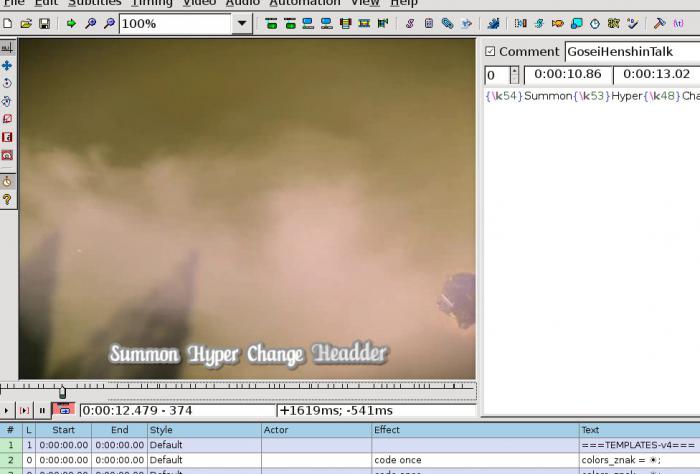The image size is (700, 474).
Task: Open Options hammer icon
Action: pyautogui.click(x=659, y=23)
